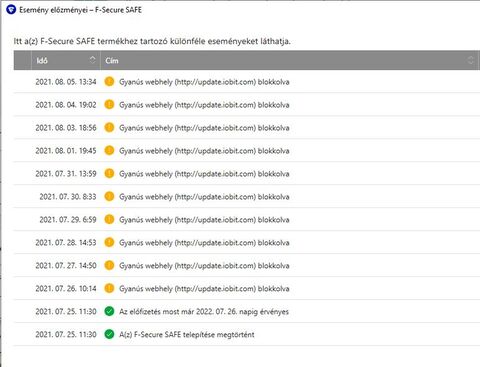Select the 2021. 08. 01. 19:45 blocked website row
This screenshot has height=367, width=480.
[x=247, y=151]
